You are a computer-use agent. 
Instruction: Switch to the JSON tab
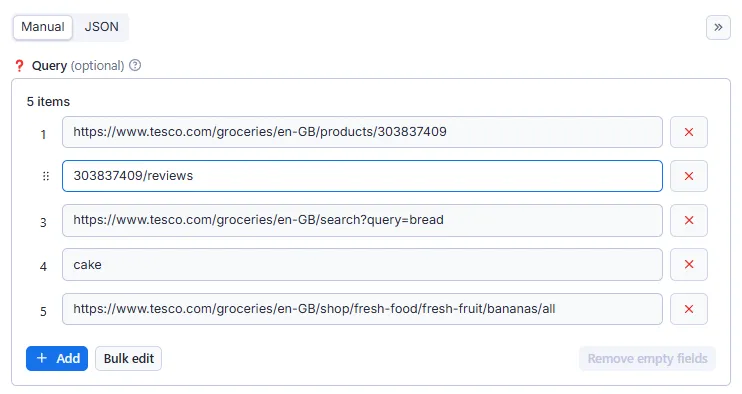pos(101,27)
